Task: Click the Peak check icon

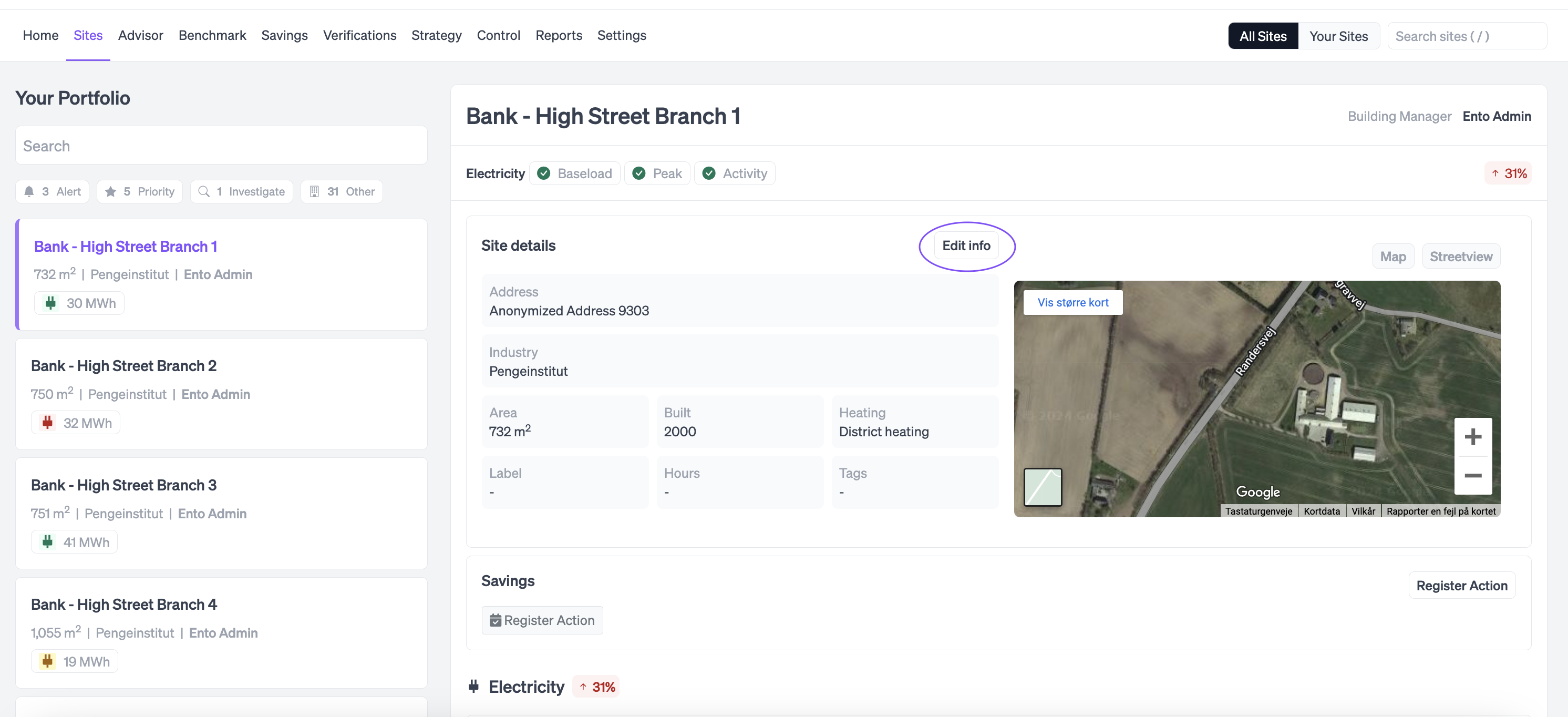Action: click(638, 173)
